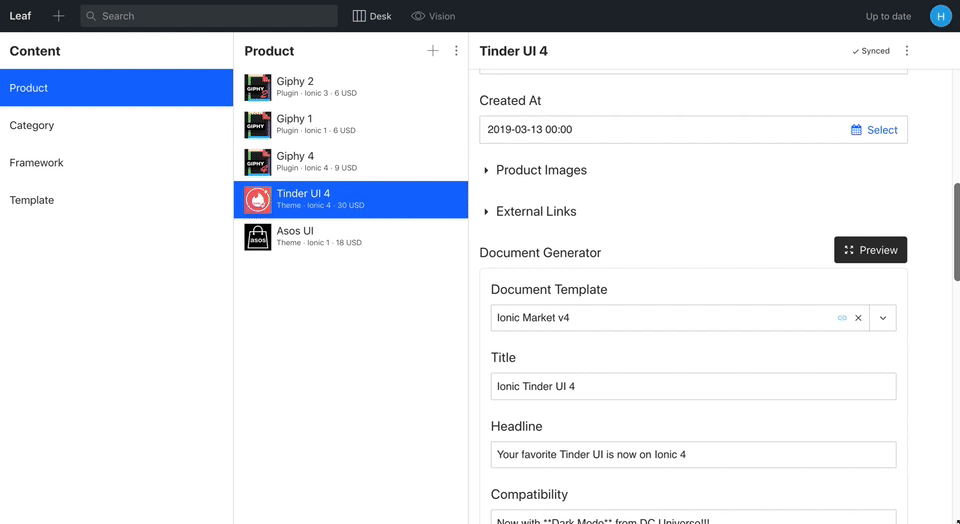Click Asos UI thumbnail image

click(x=258, y=237)
